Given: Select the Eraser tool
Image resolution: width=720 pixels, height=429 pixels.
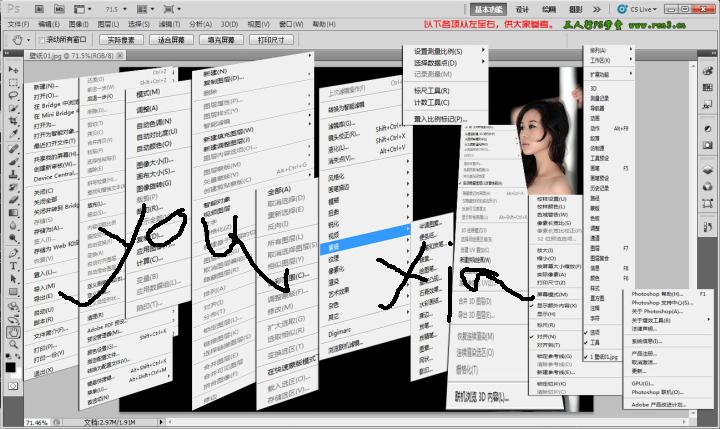Looking at the screenshot, I should [13, 200].
